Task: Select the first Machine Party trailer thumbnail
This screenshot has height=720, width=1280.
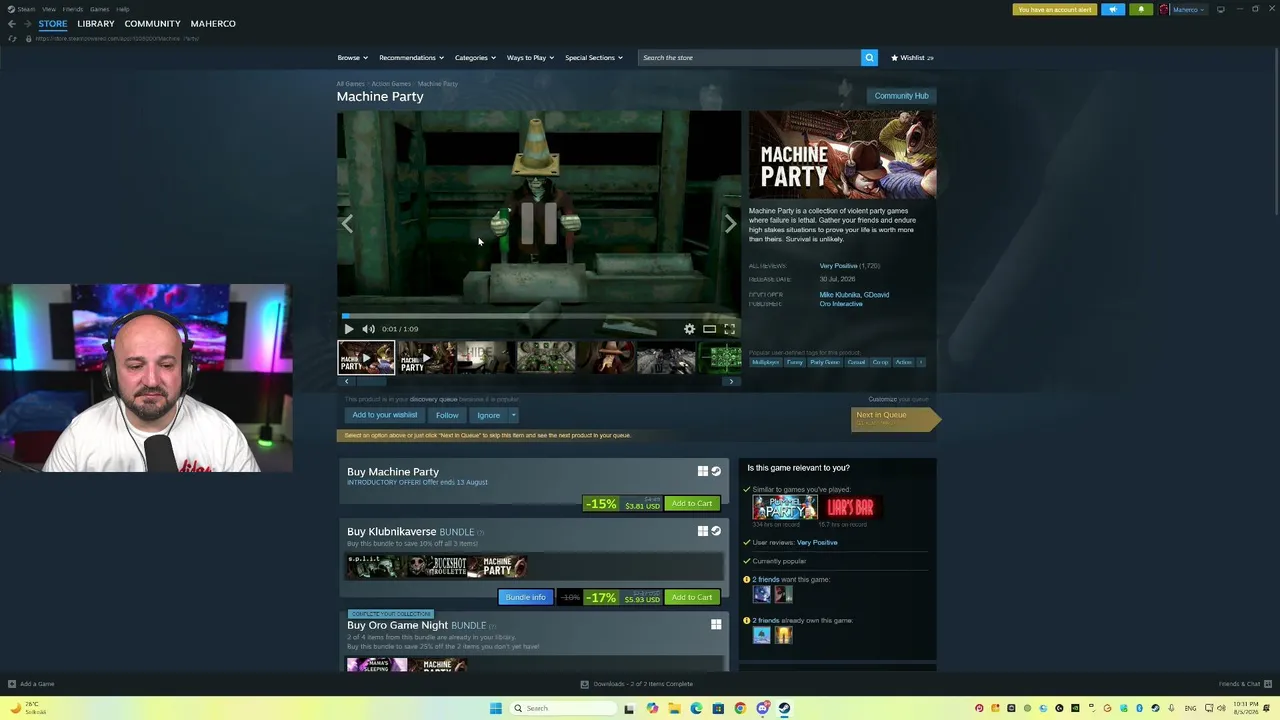Action: (x=366, y=358)
